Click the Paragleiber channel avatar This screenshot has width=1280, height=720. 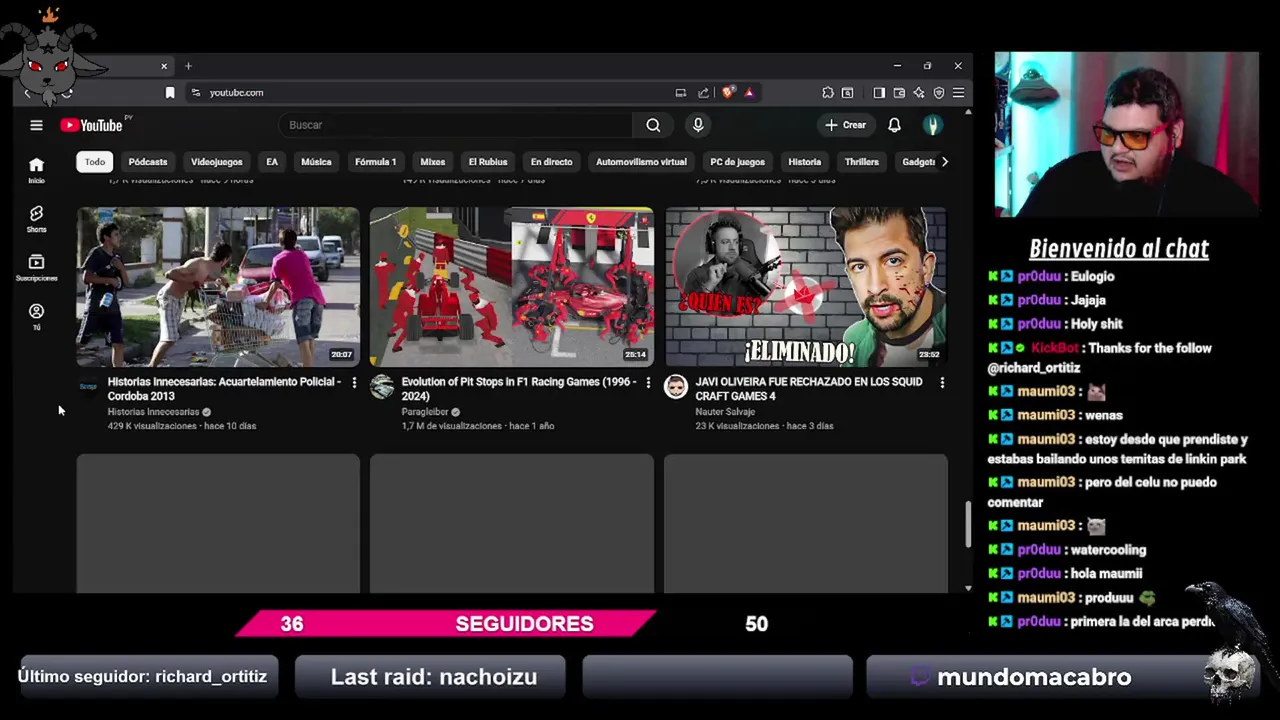[382, 387]
